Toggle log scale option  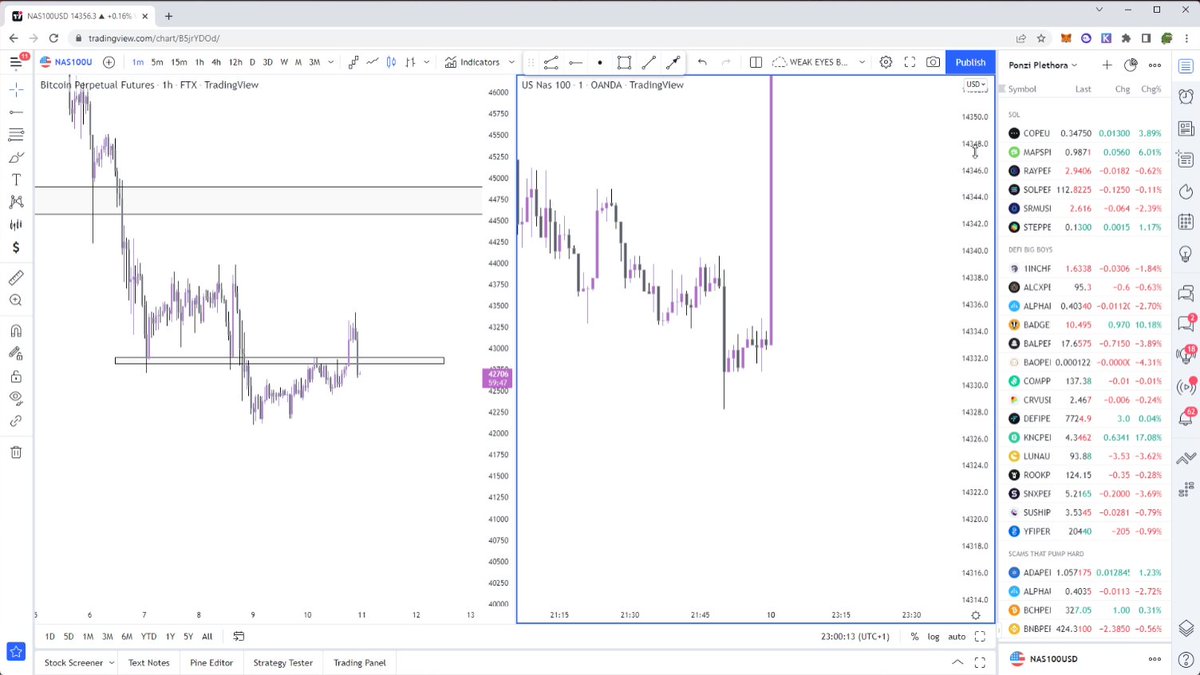pos(933,636)
